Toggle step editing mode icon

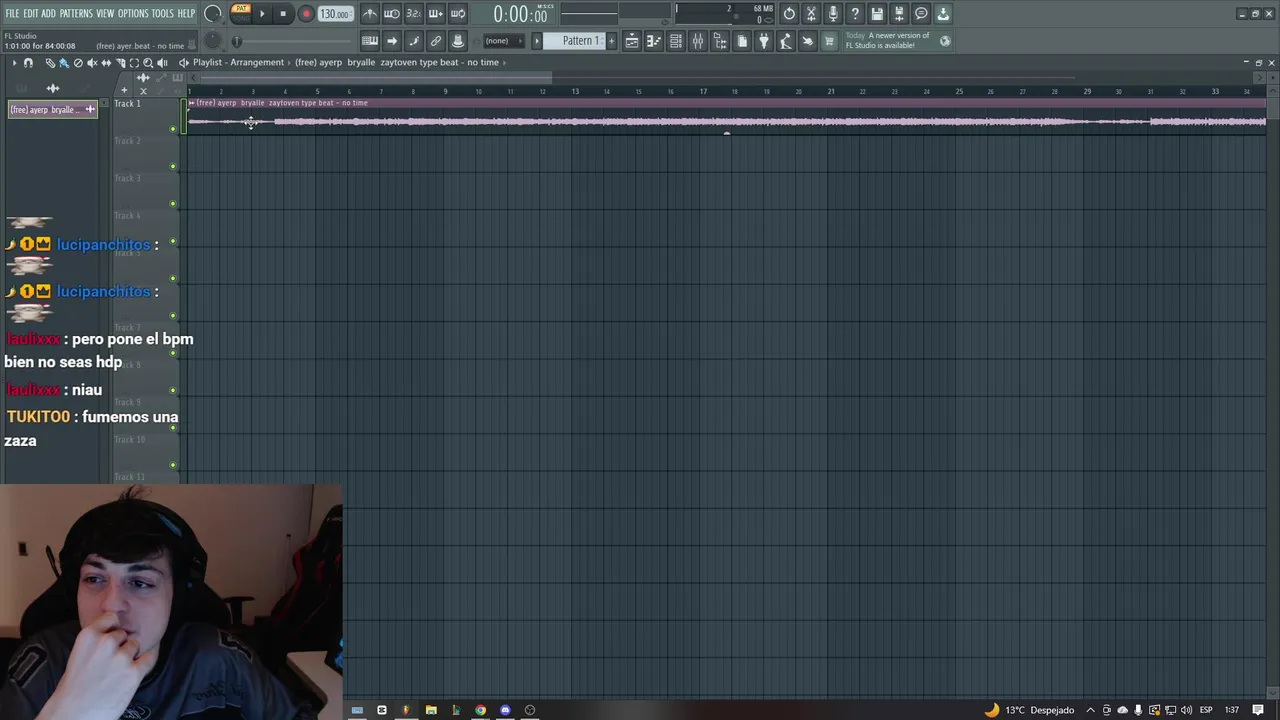(x=414, y=41)
